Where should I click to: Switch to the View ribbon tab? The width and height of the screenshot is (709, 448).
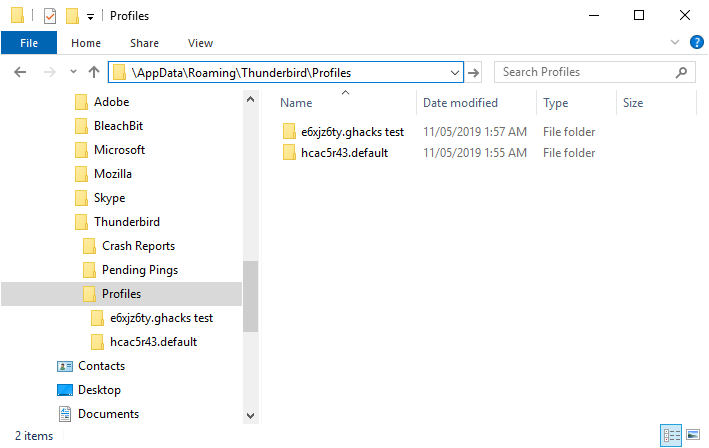200,43
